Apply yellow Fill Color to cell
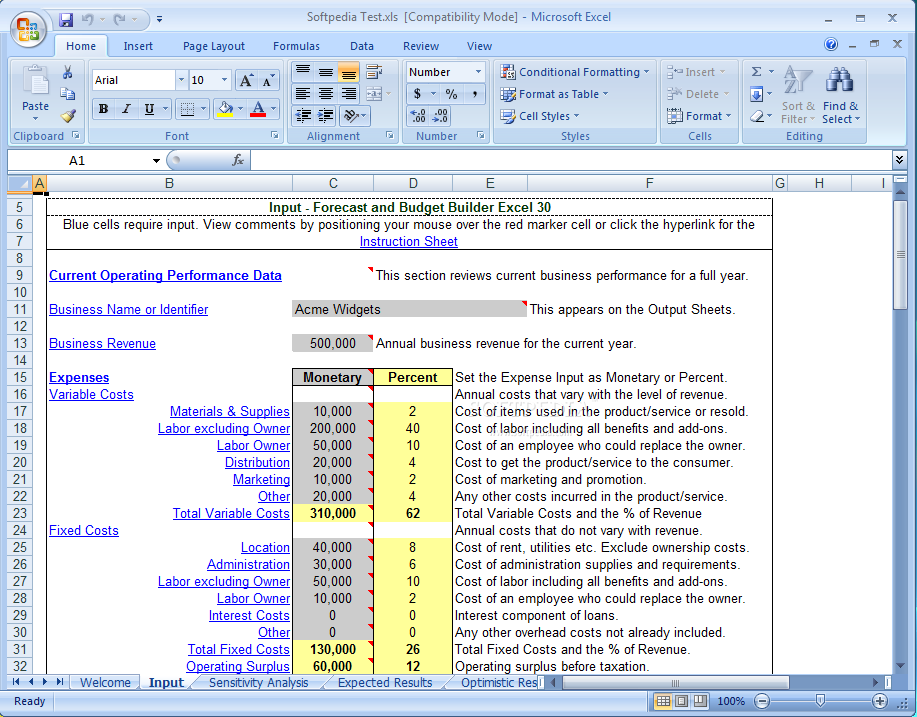The width and height of the screenshot is (917, 717). (225, 109)
